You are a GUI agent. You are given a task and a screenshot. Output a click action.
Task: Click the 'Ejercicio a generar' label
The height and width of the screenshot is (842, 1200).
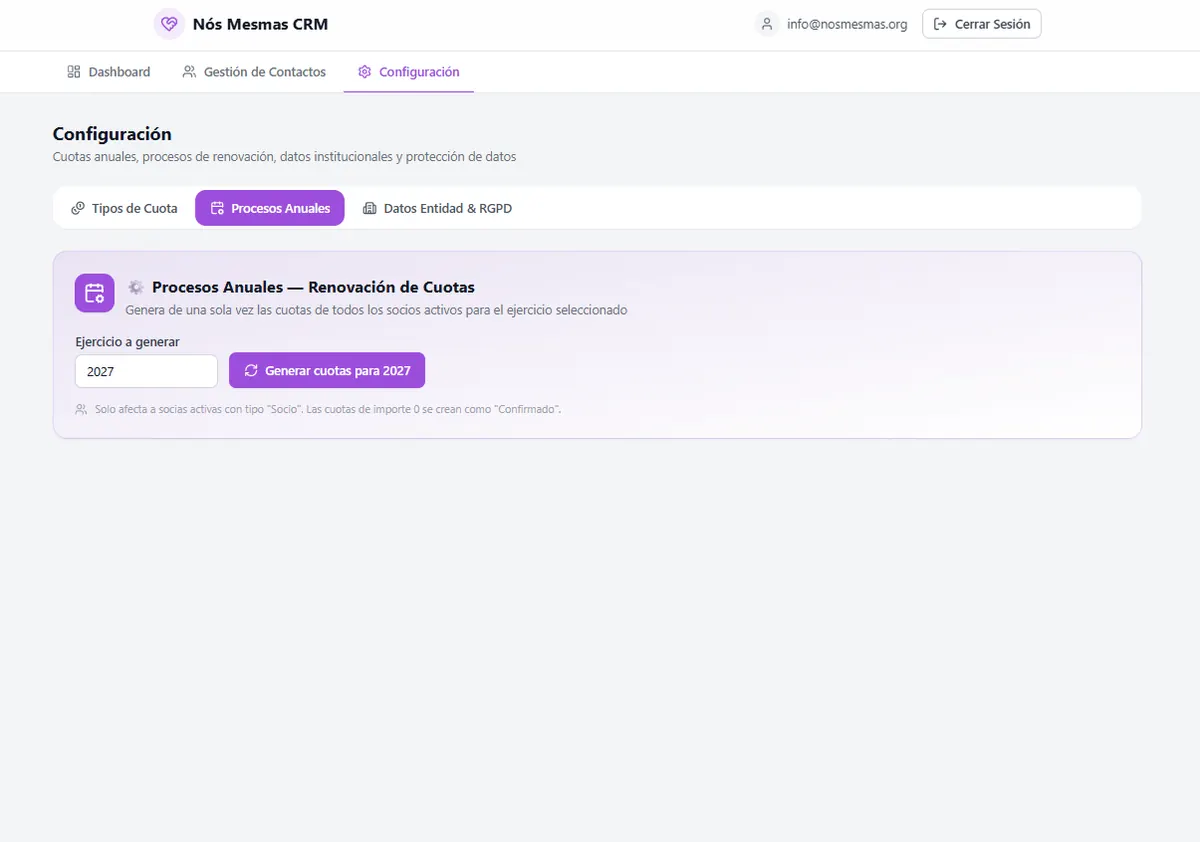(x=127, y=341)
